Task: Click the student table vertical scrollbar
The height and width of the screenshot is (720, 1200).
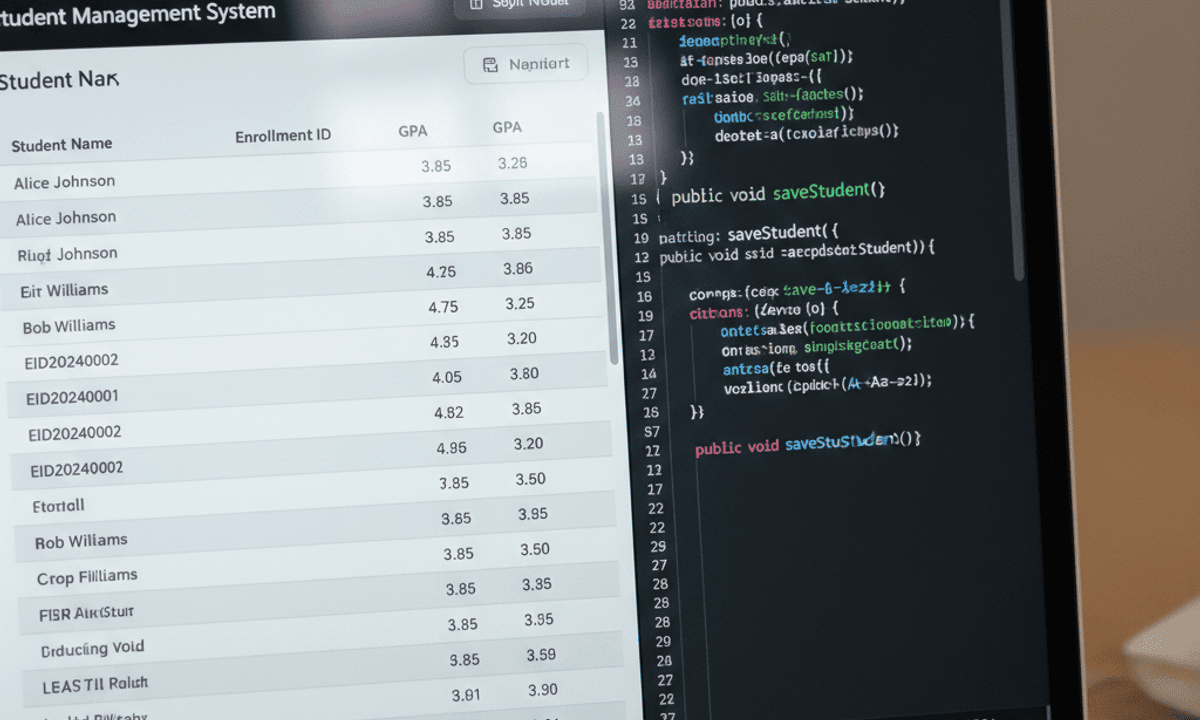Action: click(612, 240)
